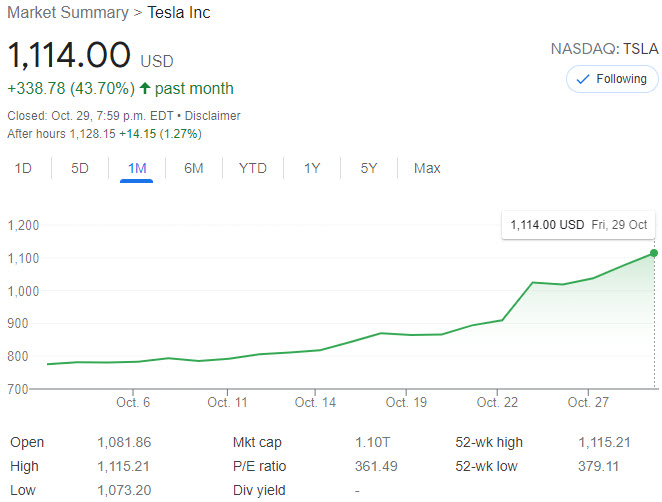Click the 1,000 y-axis label
This screenshot has height=502, width=662.
(23, 291)
